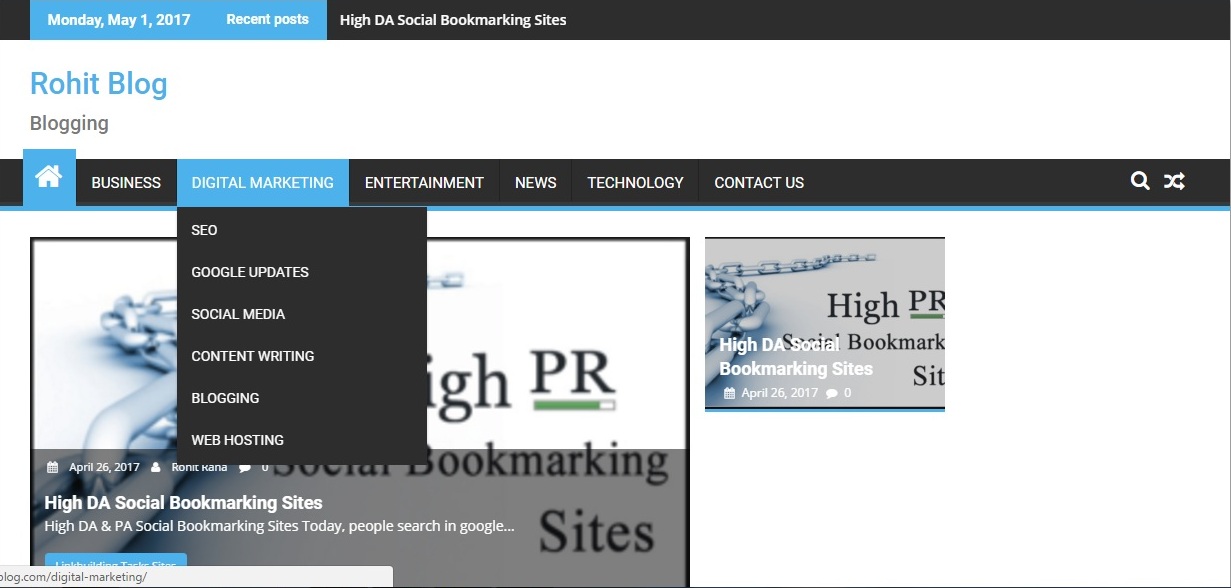
Task: Open the Digital Marketing menu item
Action: click(x=263, y=182)
